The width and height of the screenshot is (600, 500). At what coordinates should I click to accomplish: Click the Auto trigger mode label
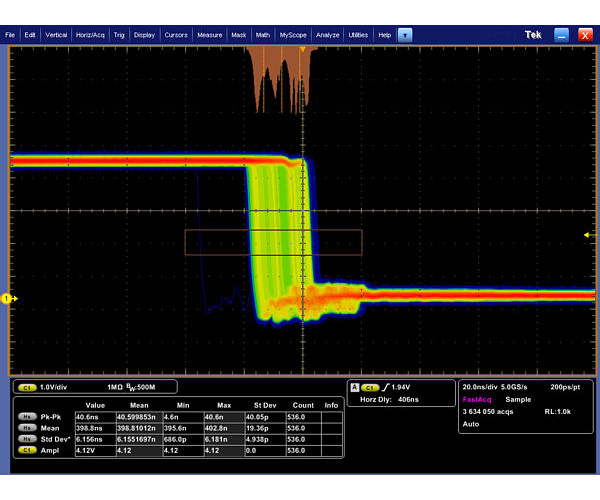pos(471,424)
